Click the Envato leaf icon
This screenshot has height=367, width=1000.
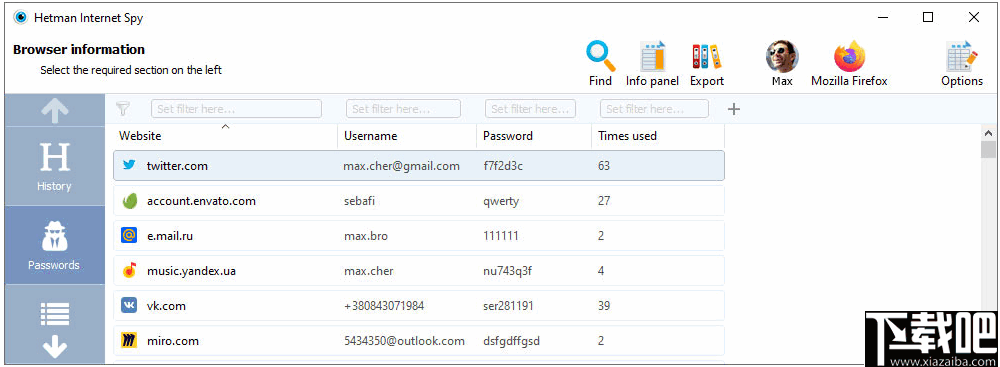point(129,201)
